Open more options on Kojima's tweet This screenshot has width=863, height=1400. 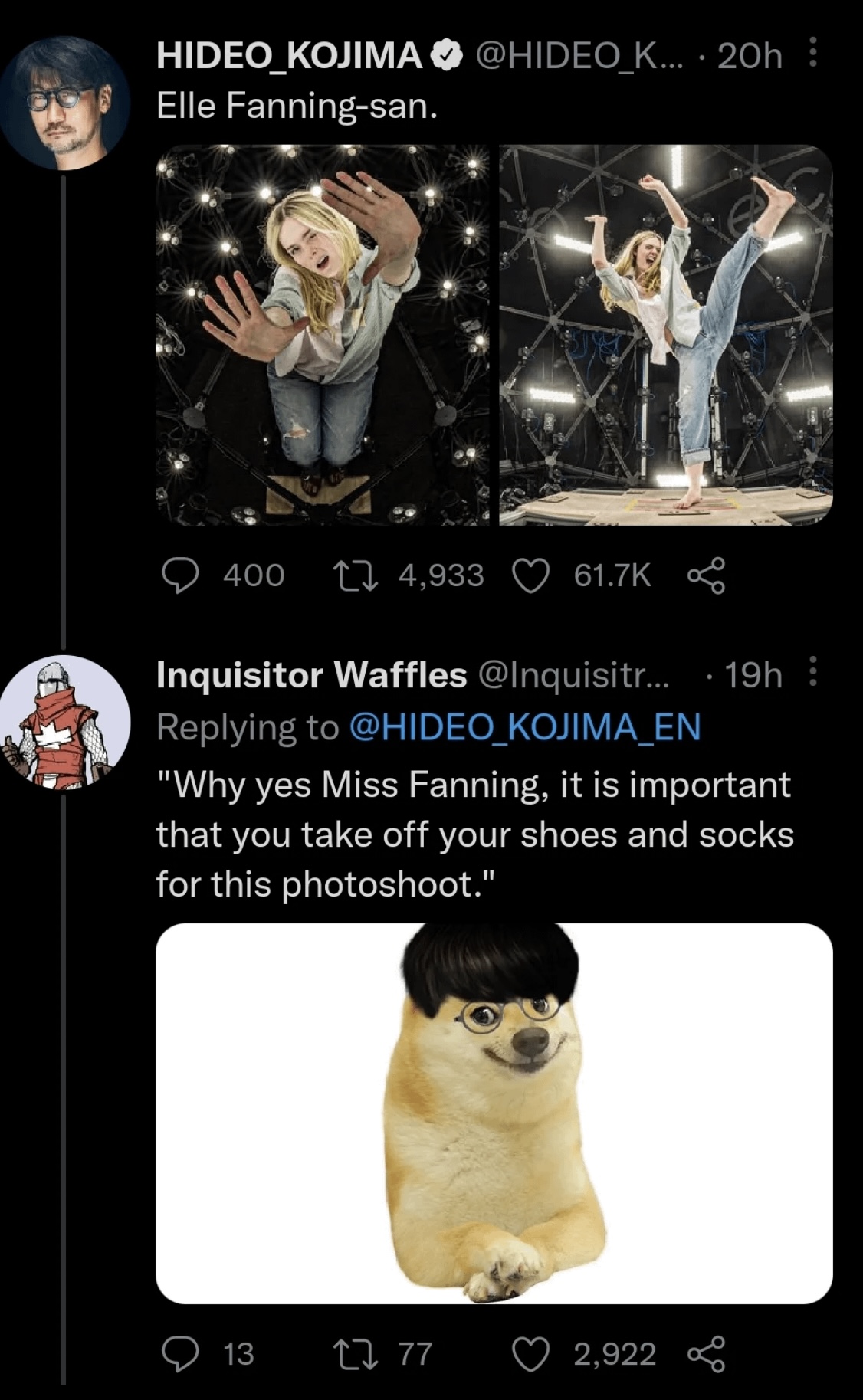[814, 55]
